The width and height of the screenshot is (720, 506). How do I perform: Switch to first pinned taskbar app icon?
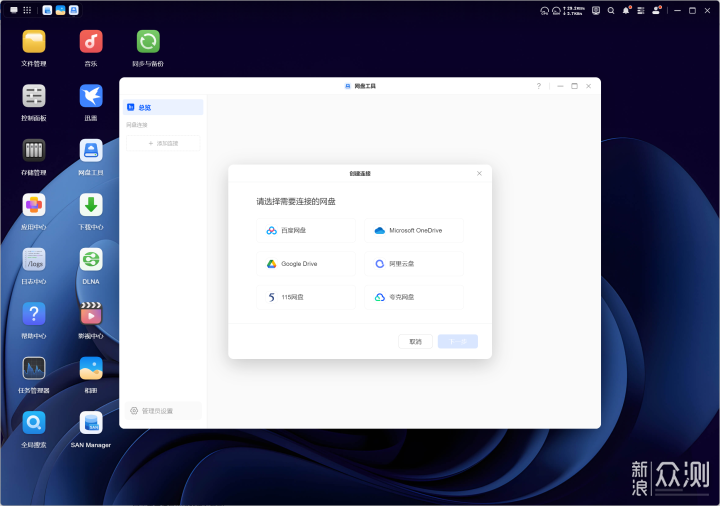tap(47, 10)
